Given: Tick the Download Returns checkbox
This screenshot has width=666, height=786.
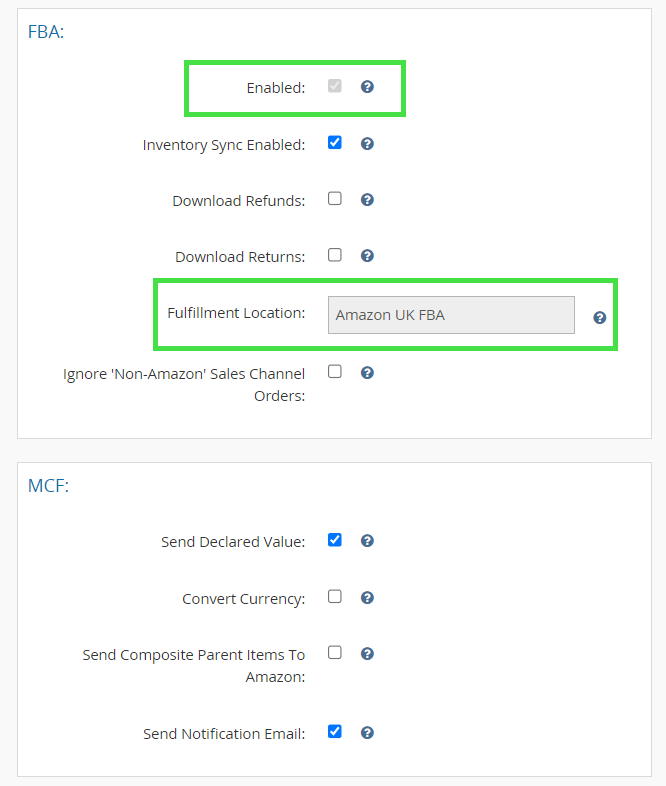Looking at the screenshot, I should [335, 254].
